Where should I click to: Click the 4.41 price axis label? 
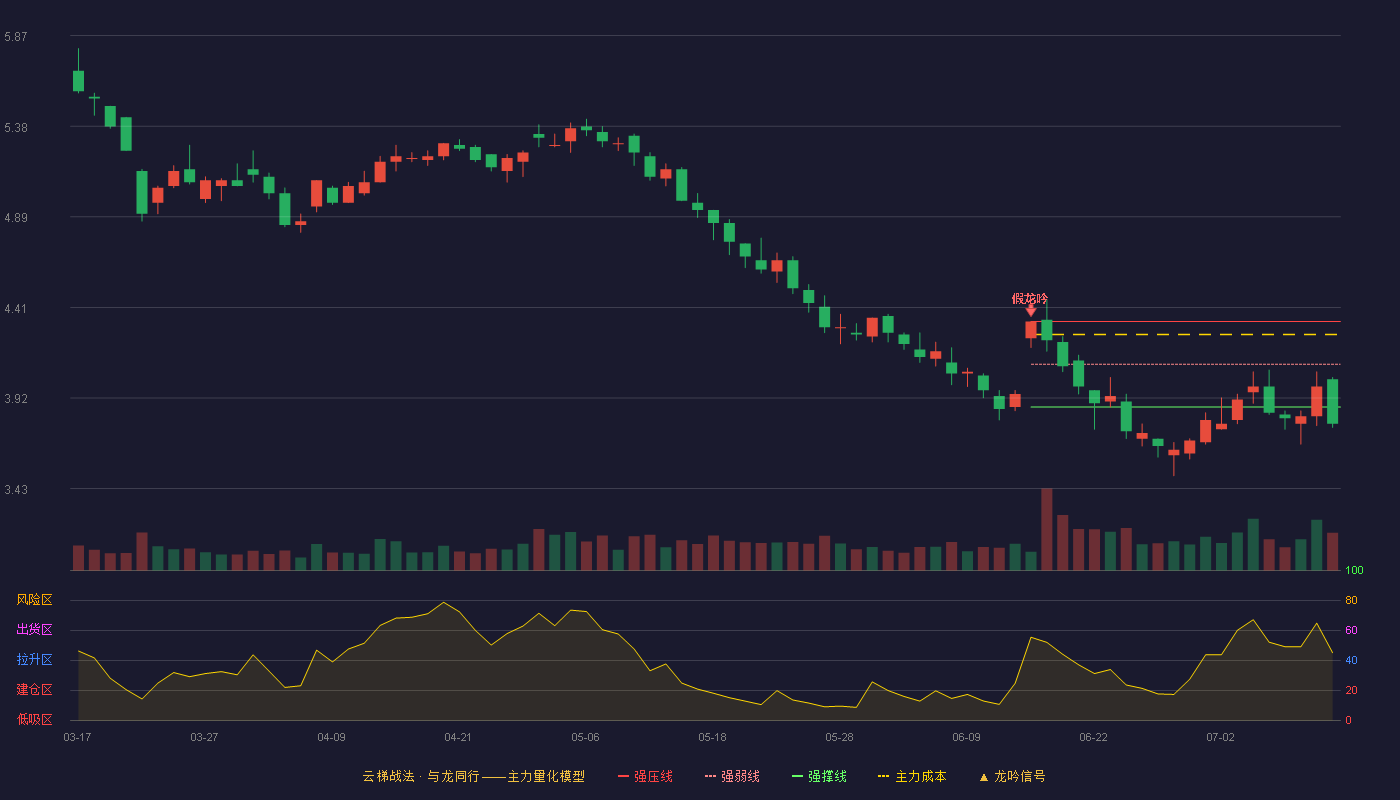(x=16, y=309)
